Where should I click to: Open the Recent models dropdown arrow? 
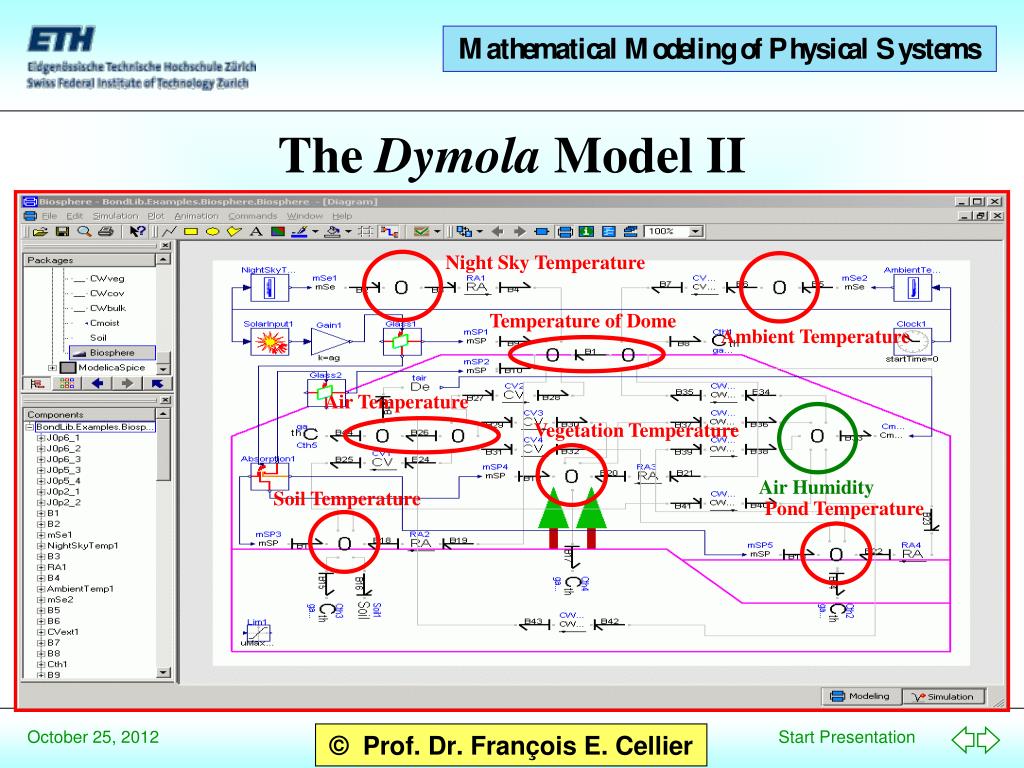click(480, 231)
